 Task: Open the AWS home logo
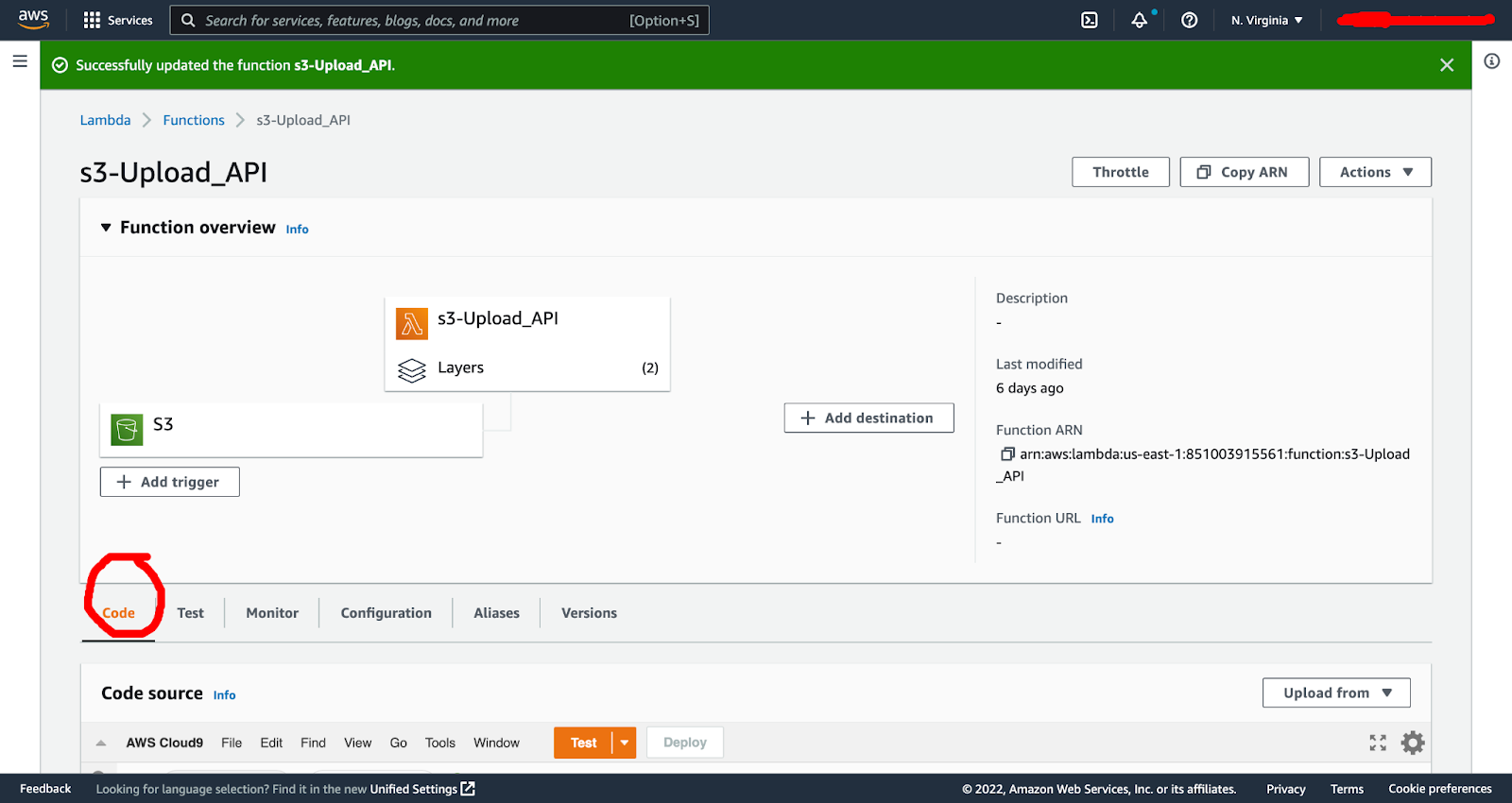(33, 20)
